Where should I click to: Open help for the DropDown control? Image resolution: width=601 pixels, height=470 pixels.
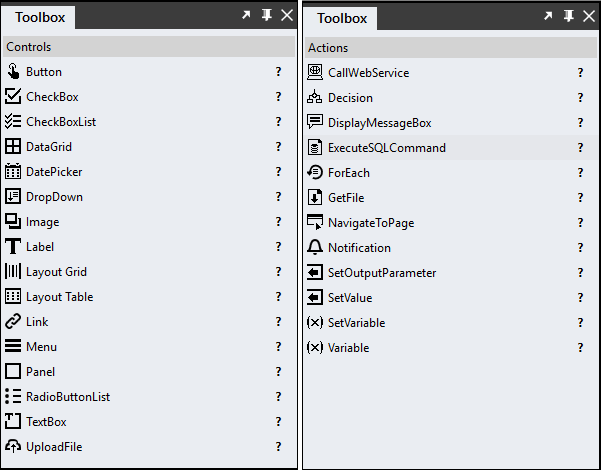point(279,196)
